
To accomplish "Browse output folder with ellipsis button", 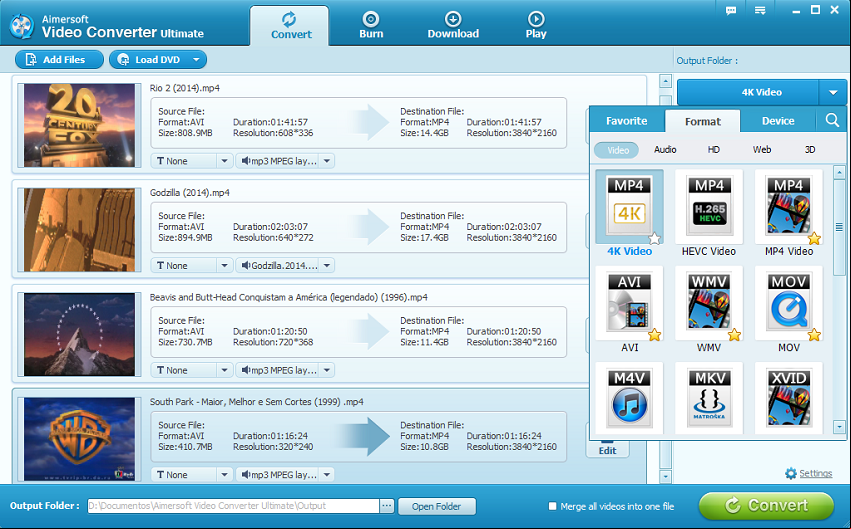I will [386, 506].
